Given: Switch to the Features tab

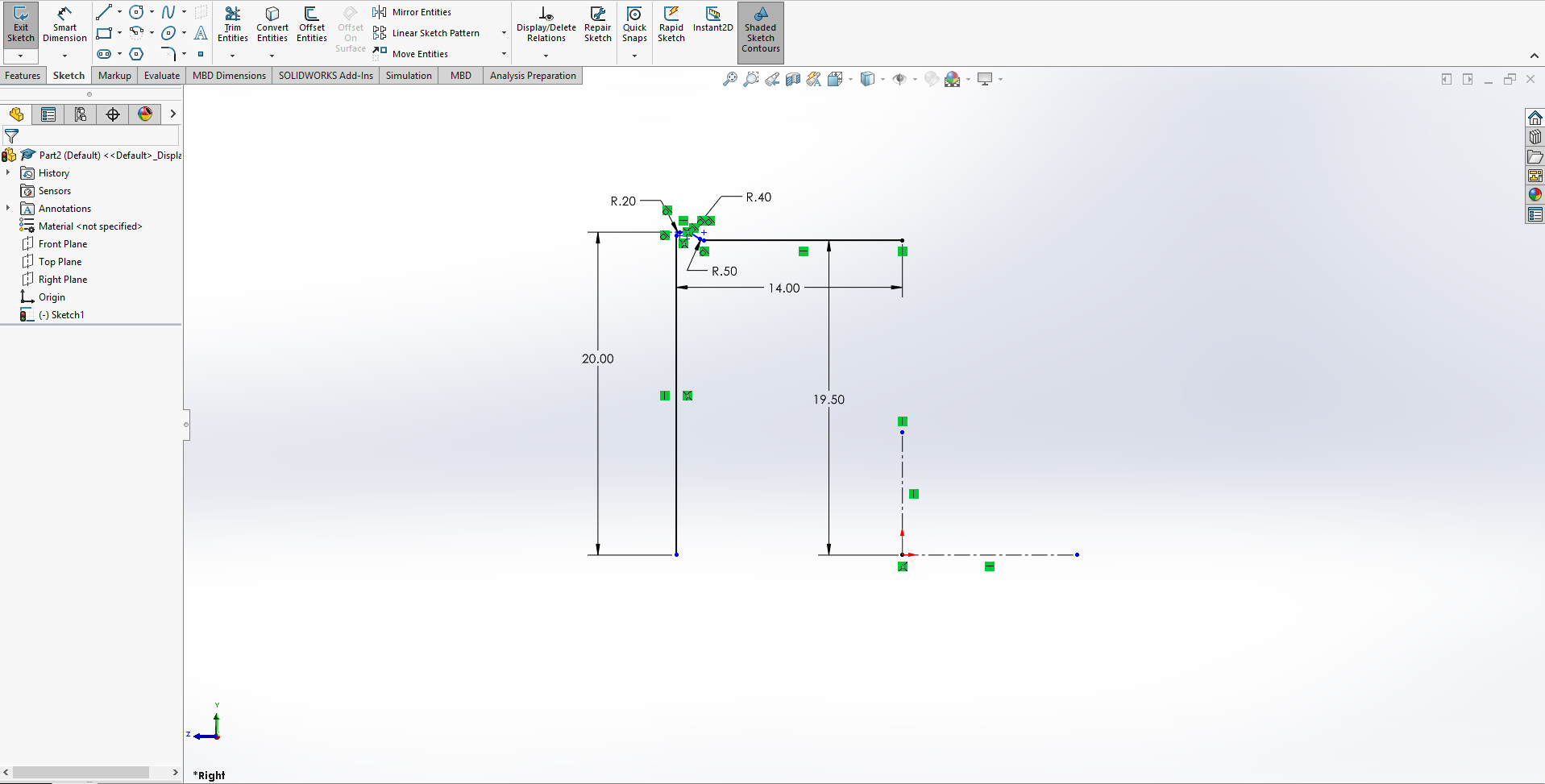Looking at the screenshot, I should [x=23, y=76].
